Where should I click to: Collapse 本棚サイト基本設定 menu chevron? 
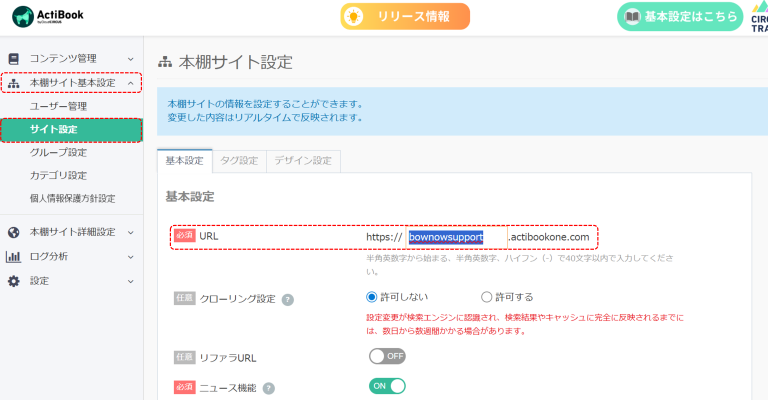tap(131, 83)
